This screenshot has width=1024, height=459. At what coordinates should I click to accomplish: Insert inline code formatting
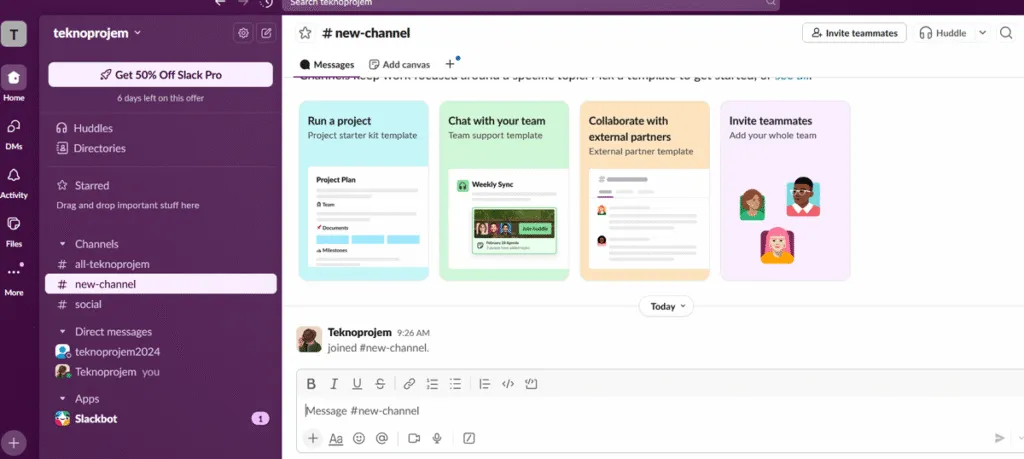(x=507, y=384)
